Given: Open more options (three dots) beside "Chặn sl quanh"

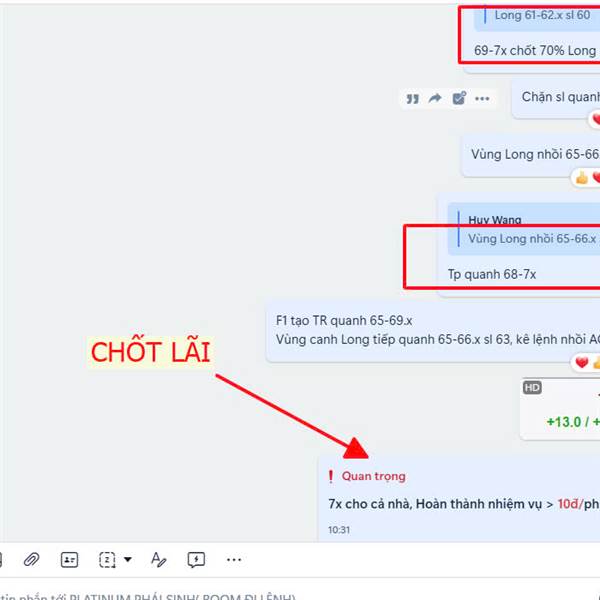Looking at the screenshot, I should (482, 99).
